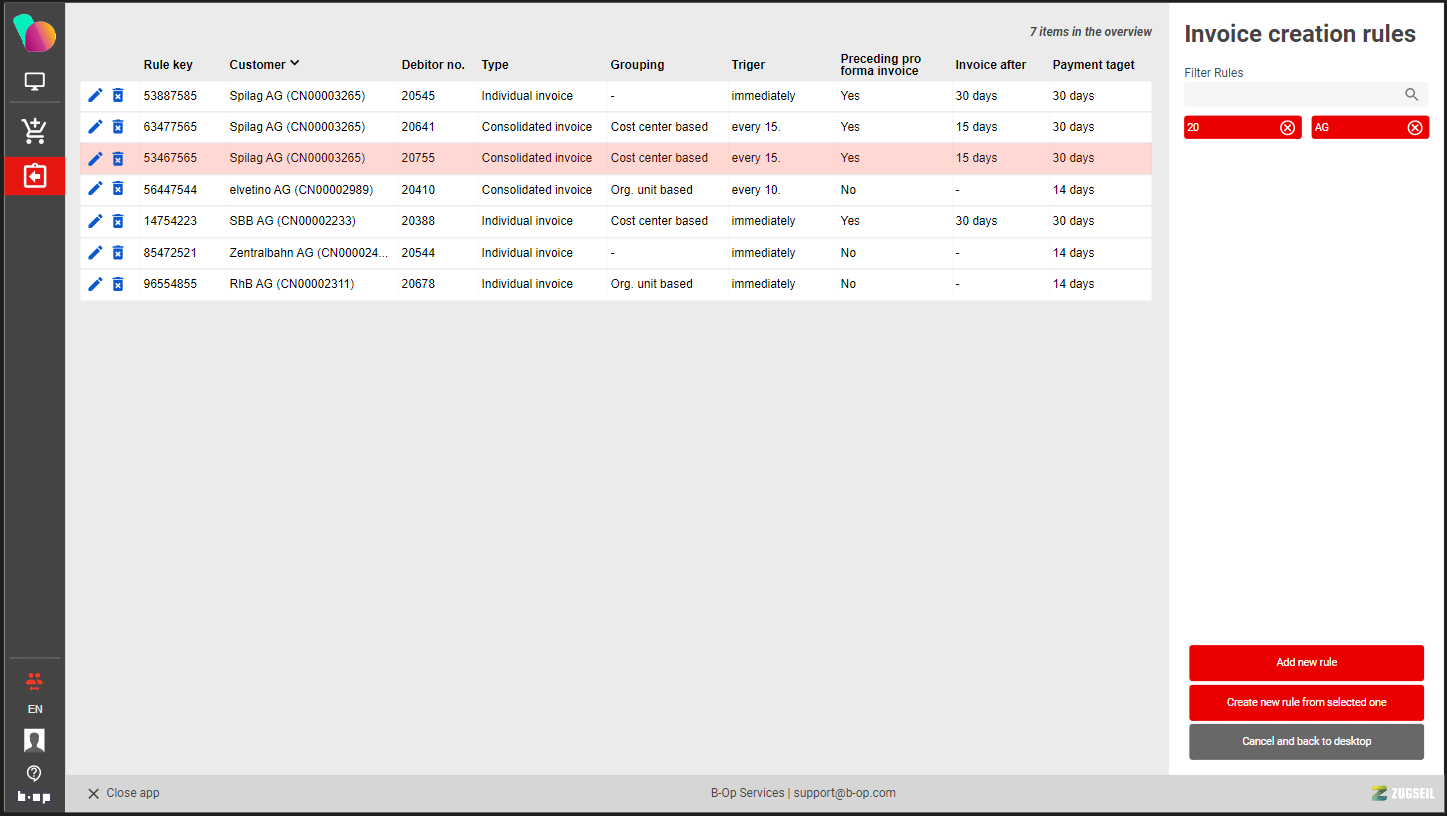Switch language via EN selector
Viewport: 1447px width, 816px height.
35,709
